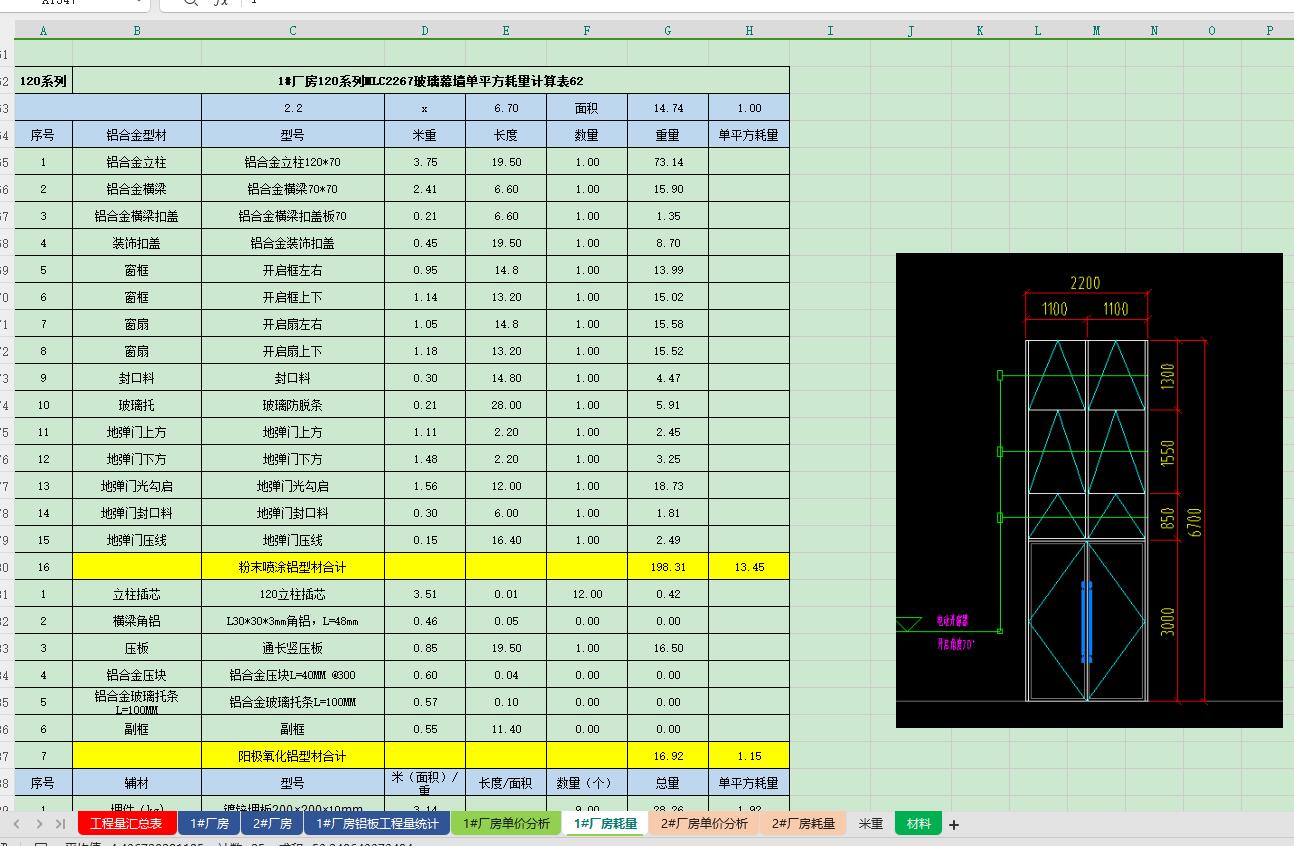
Task: Select column G header
Action: pyautogui.click(x=668, y=31)
